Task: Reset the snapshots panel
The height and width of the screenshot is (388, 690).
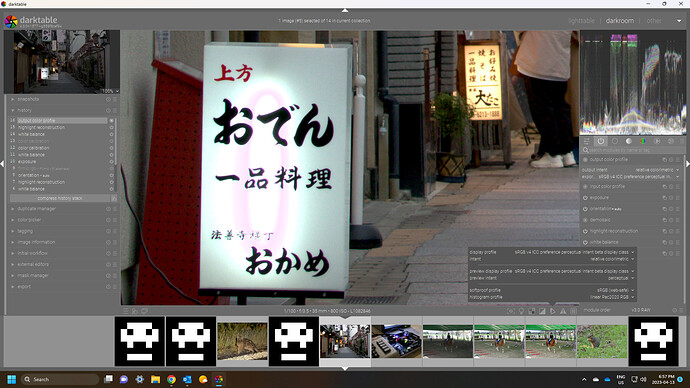Action: tap(108, 99)
